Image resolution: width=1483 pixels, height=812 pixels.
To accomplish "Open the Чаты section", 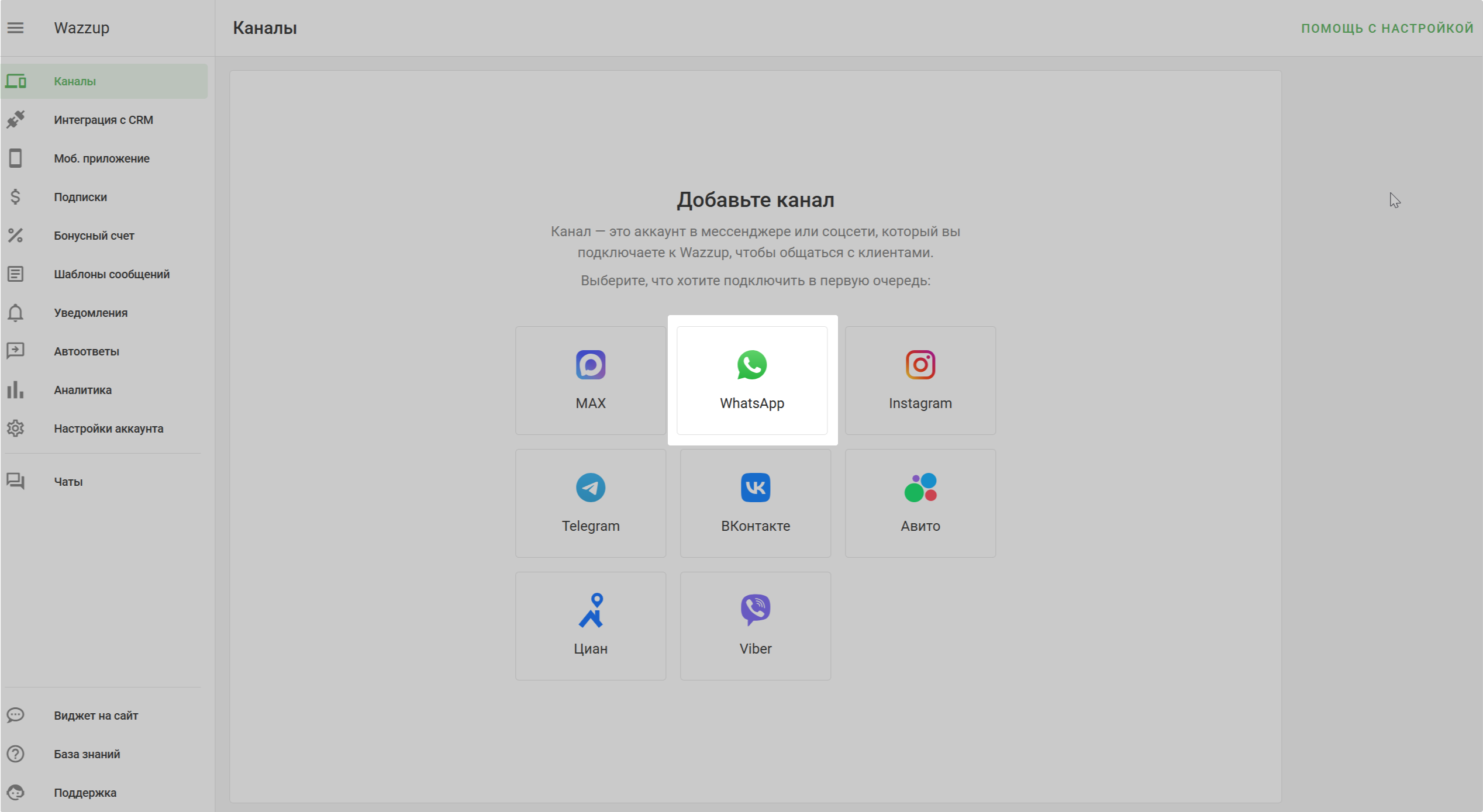I will point(104,482).
